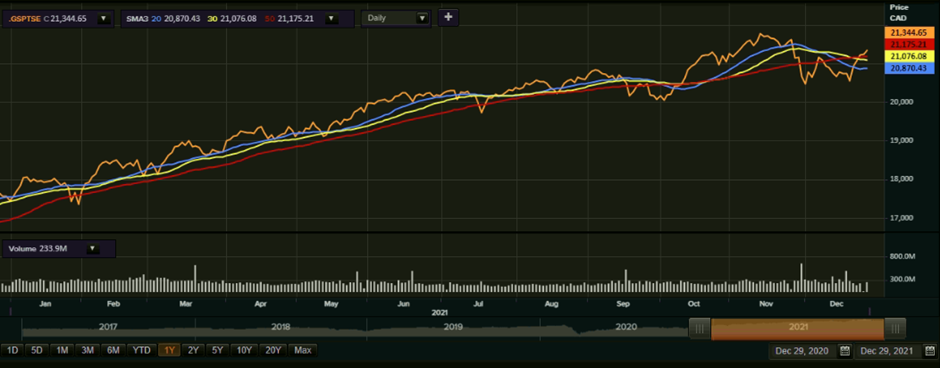Click 2020 in the navigator timeline
This screenshot has height=368, width=940.
pos(626,327)
